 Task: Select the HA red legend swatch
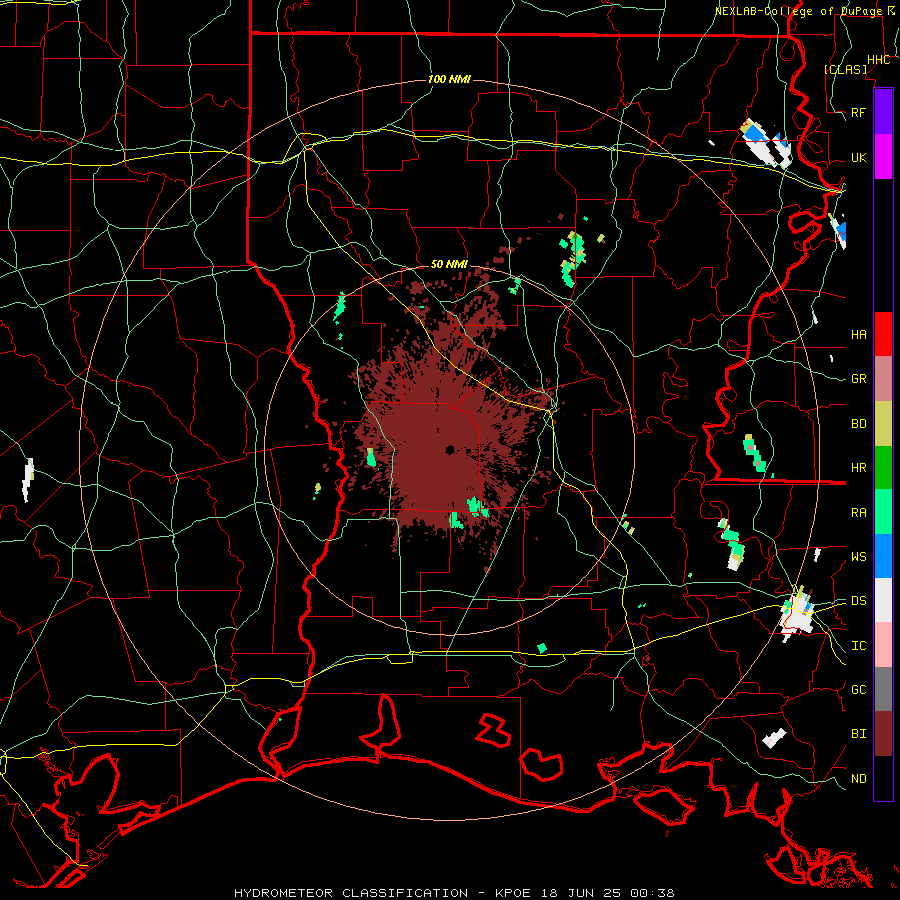(x=883, y=334)
